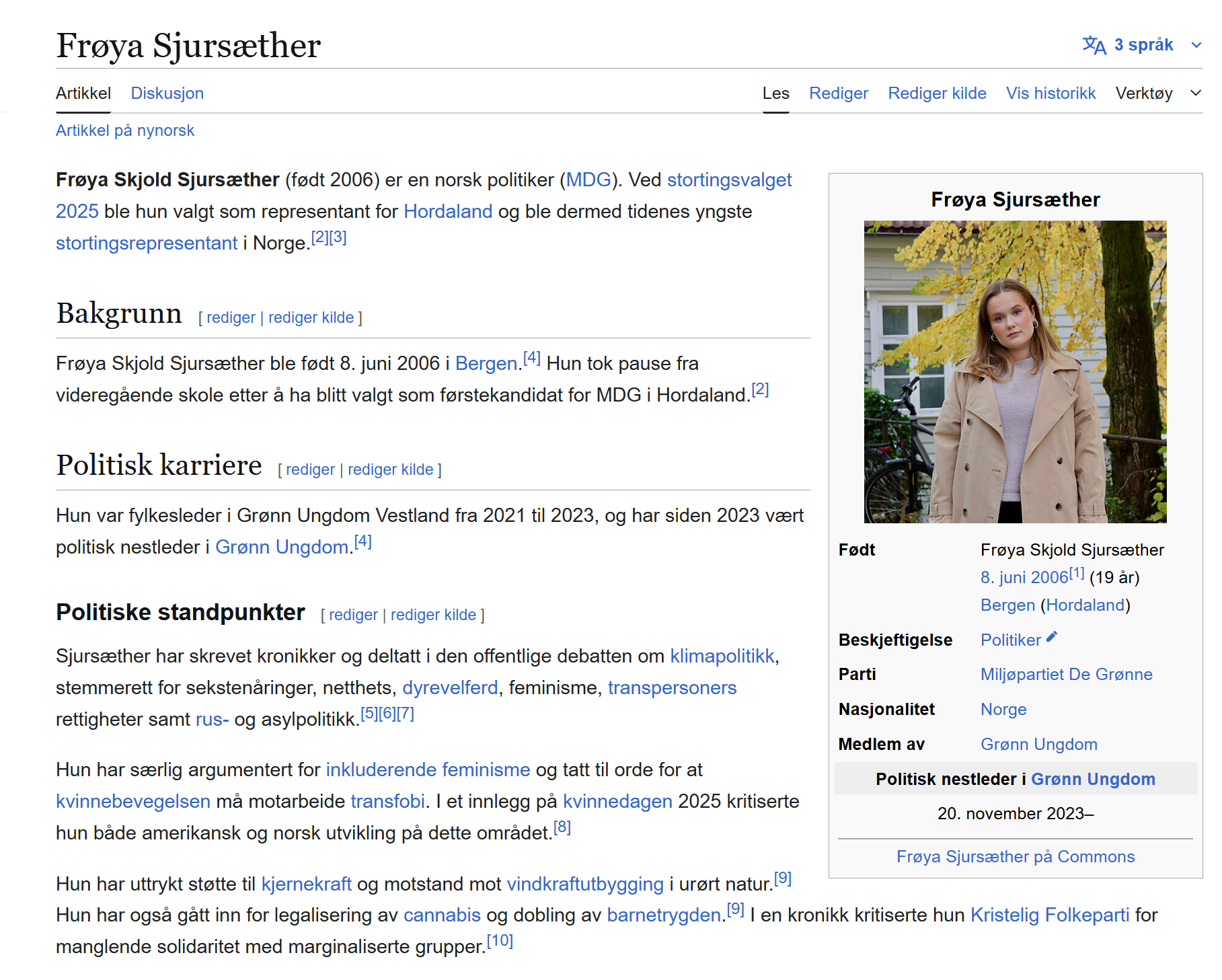The image size is (1222, 980).
Task: Follow the stortingsrepresentant link
Action: [147, 243]
